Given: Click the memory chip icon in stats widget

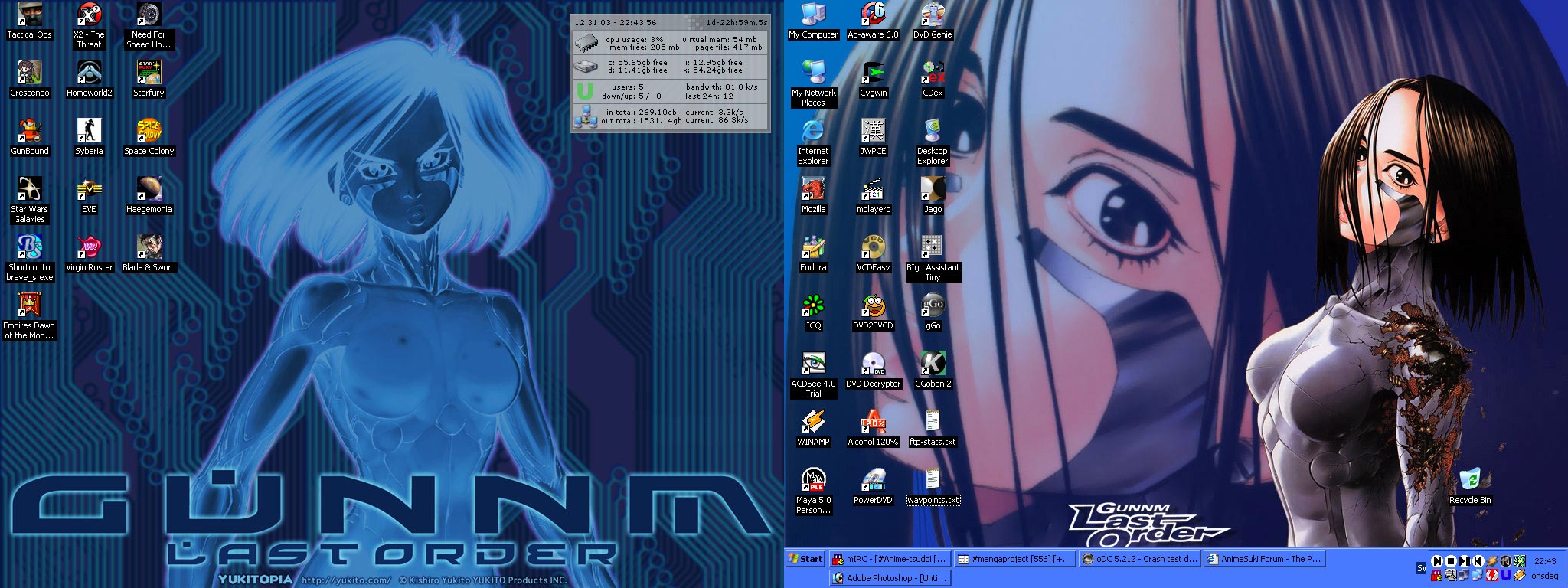Looking at the screenshot, I should (x=586, y=43).
